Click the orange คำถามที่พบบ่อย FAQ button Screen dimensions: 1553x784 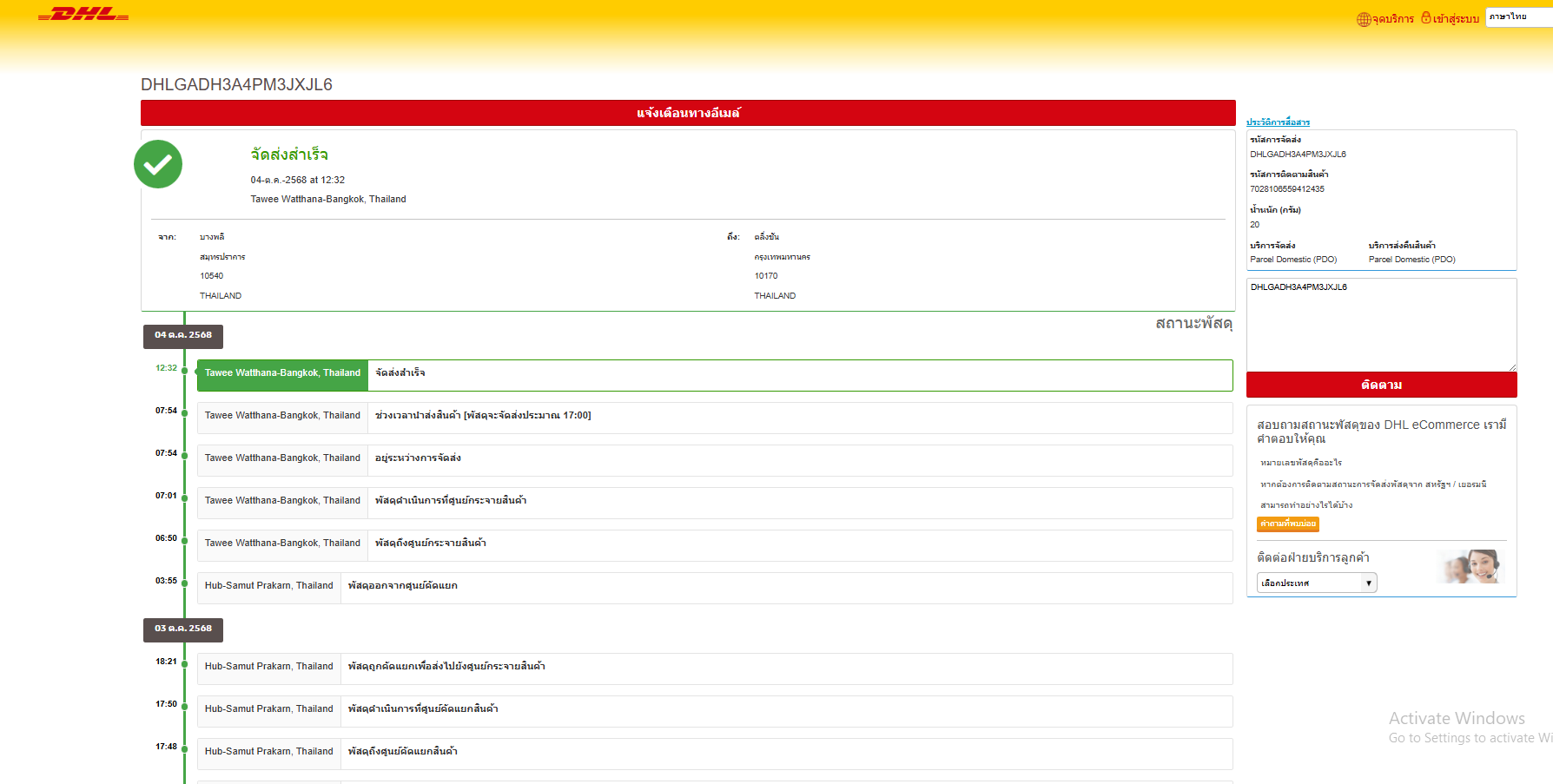click(x=1288, y=524)
